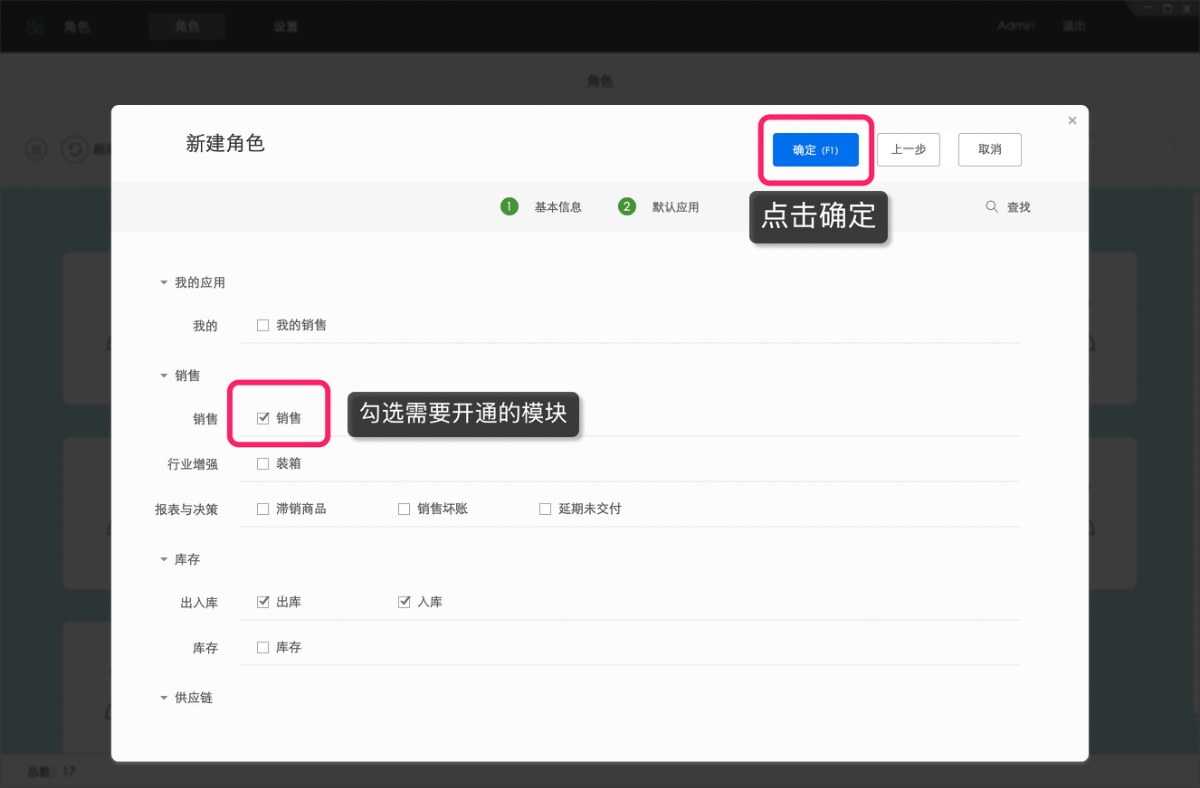Collapse the 库存 section arrow
Viewport: 1200px width, 788px height.
pos(164,560)
